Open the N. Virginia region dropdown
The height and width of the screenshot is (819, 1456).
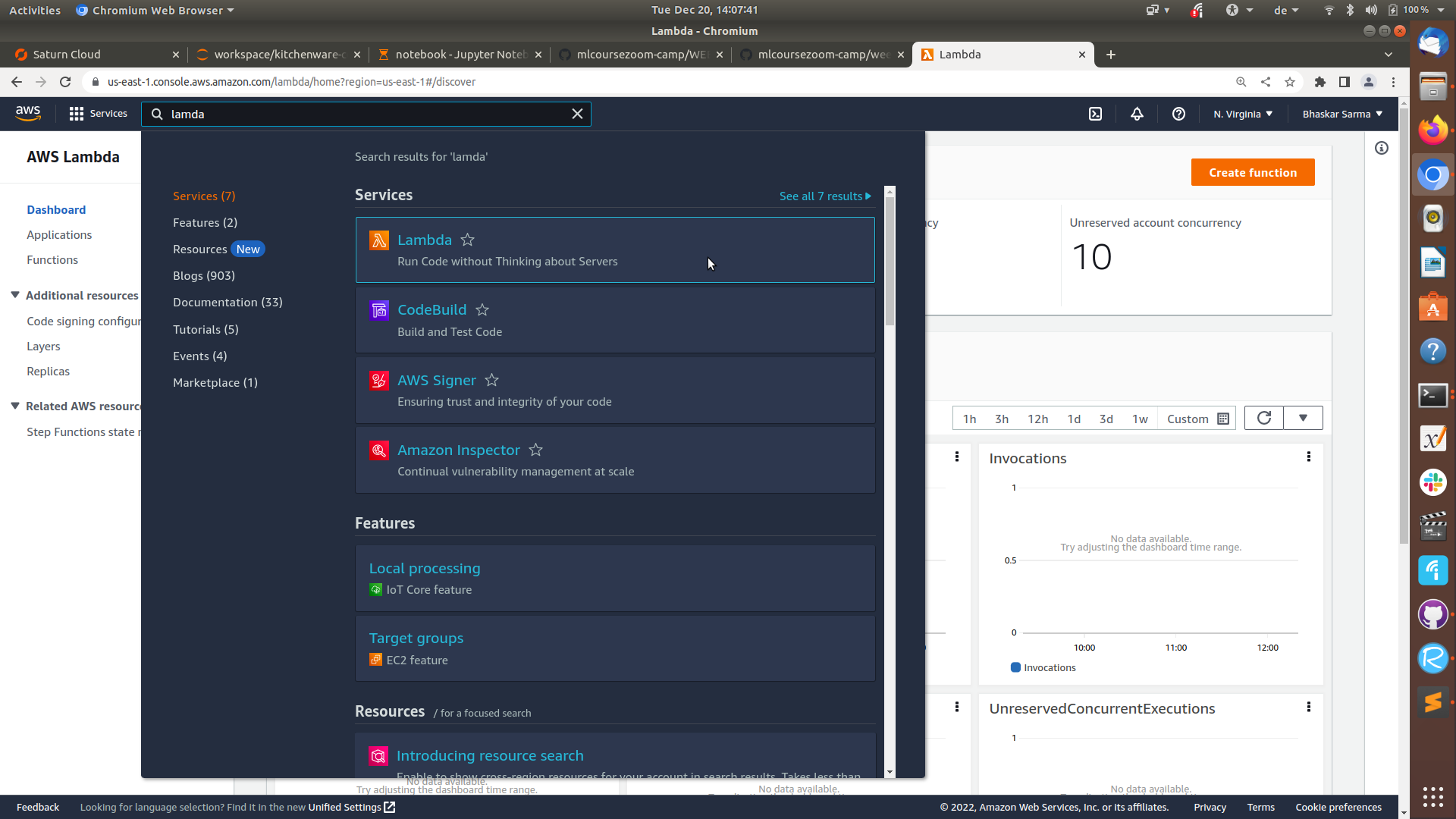click(x=1243, y=114)
